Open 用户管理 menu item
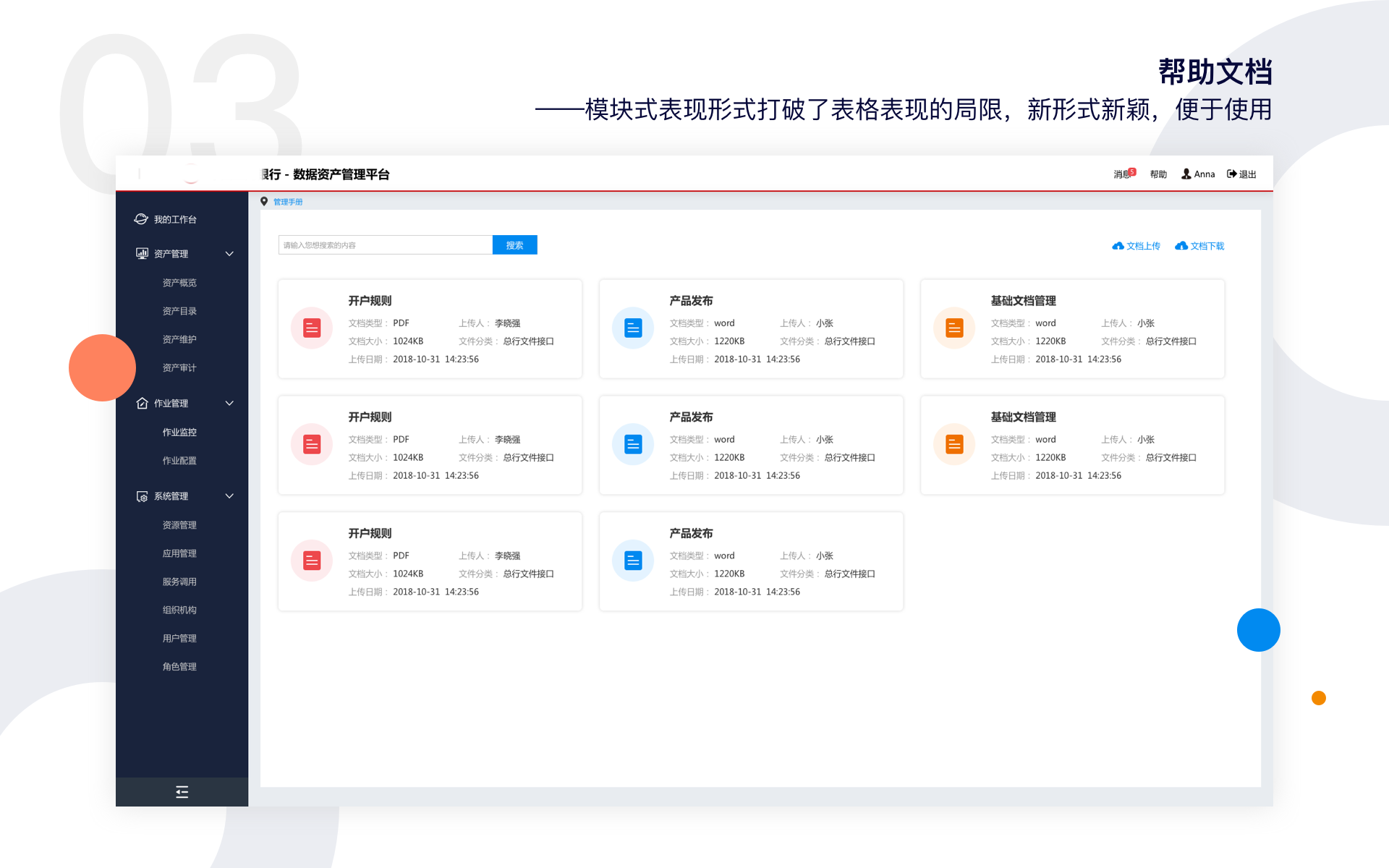 click(179, 639)
